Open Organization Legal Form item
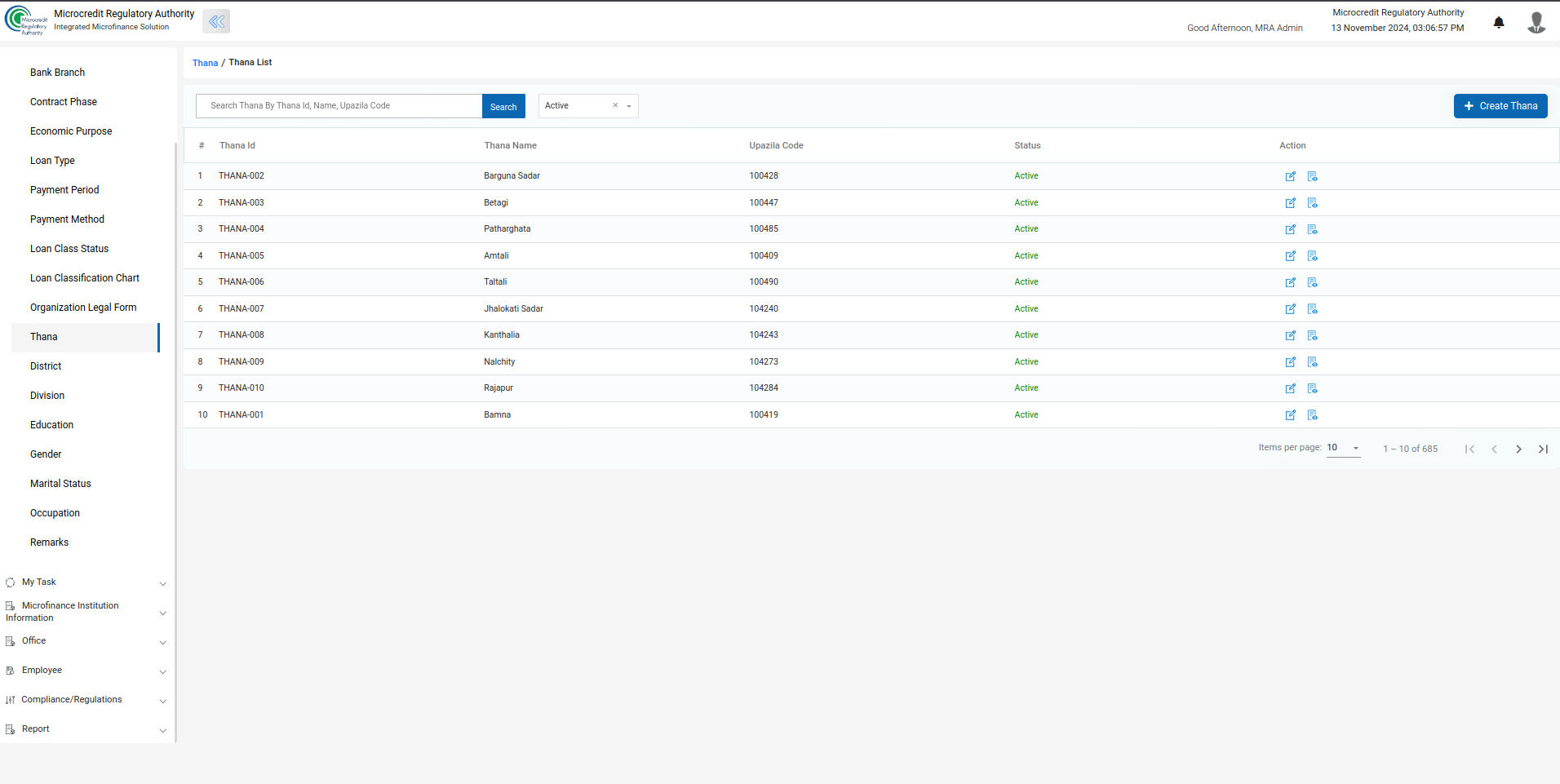Image resolution: width=1560 pixels, height=784 pixels. pyautogui.click(x=85, y=308)
